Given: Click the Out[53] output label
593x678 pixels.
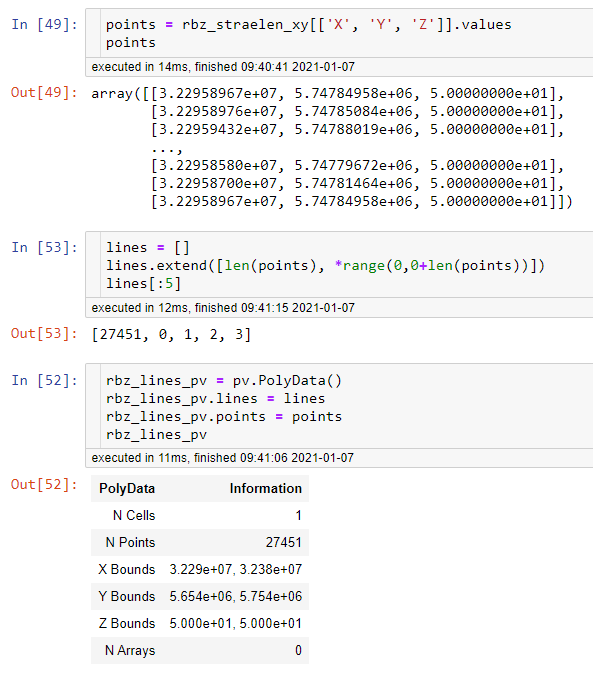Looking at the screenshot, I should tap(44, 333).
